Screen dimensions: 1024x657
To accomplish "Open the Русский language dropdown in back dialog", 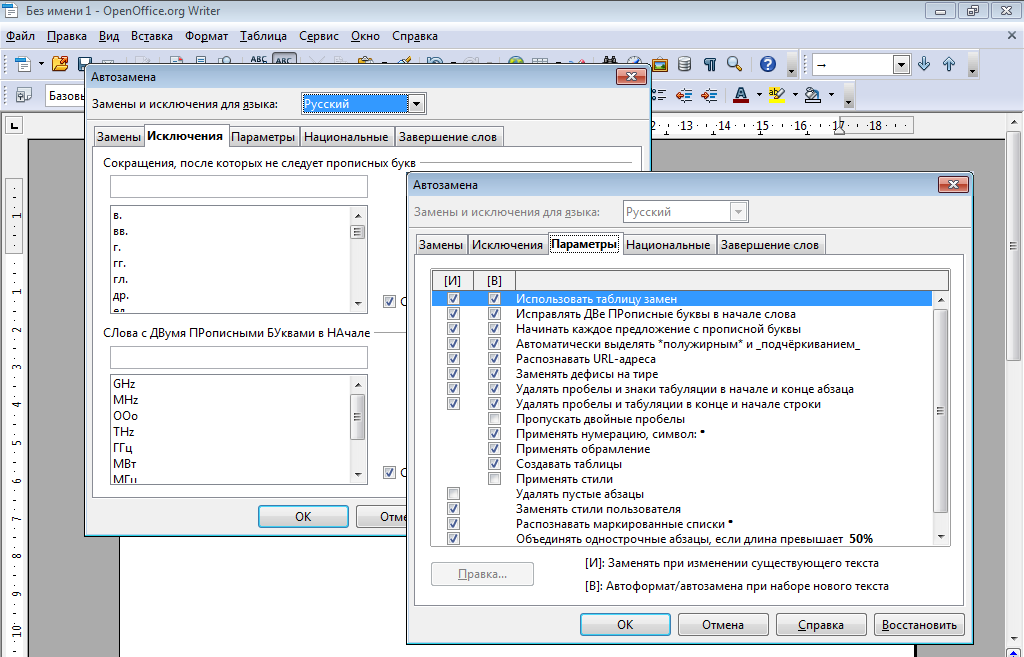I will click(x=417, y=104).
